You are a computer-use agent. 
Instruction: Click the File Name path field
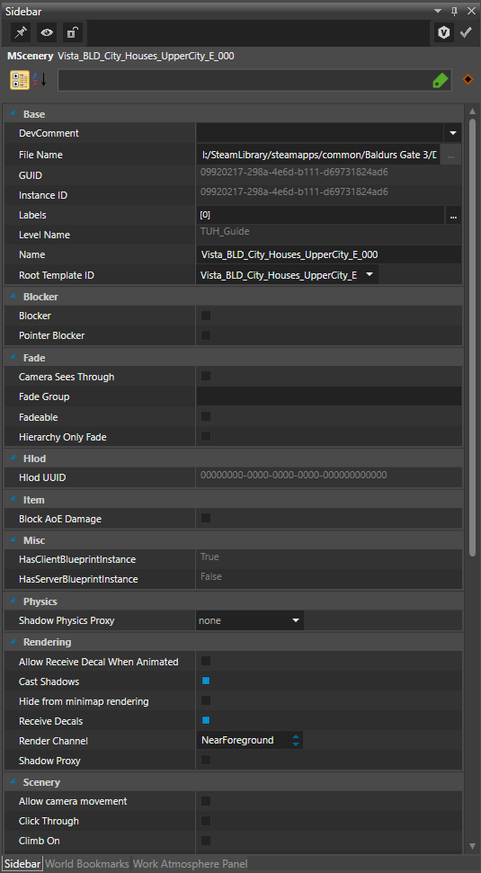click(x=318, y=155)
